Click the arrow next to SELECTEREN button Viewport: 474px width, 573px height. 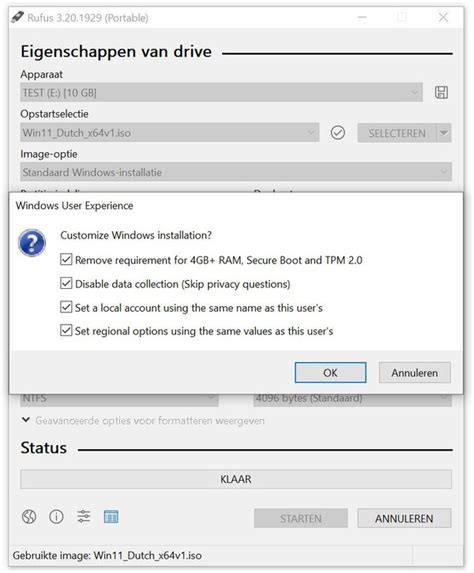[444, 133]
